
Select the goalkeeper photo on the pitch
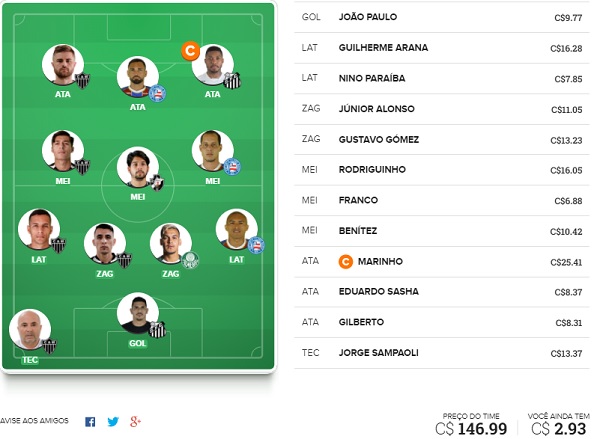pyautogui.click(x=138, y=314)
